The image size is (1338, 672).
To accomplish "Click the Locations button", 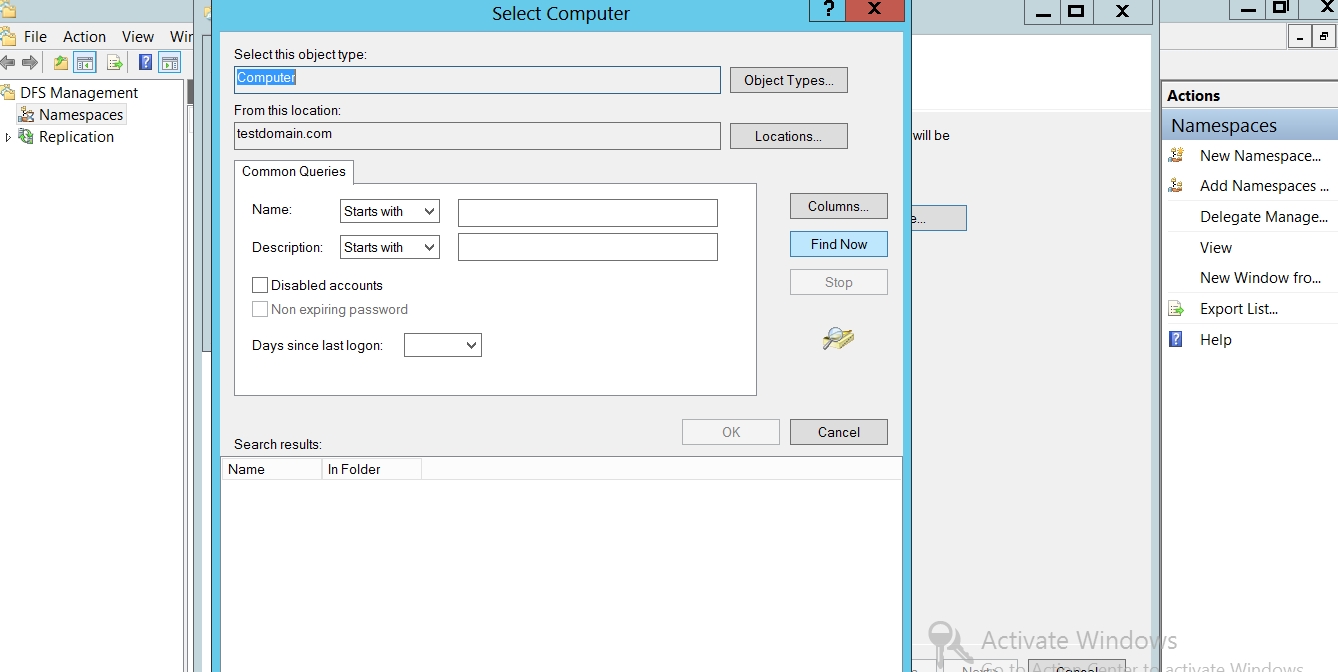I will [788, 136].
